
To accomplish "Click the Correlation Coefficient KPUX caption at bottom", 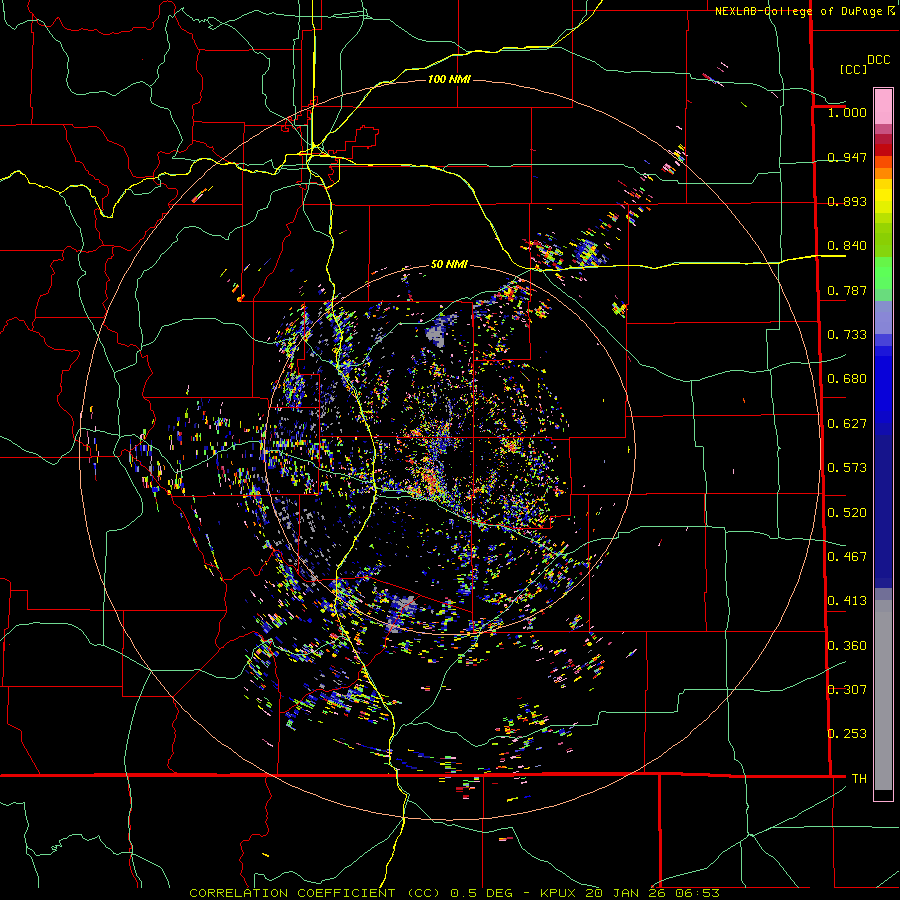I will [454, 893].
